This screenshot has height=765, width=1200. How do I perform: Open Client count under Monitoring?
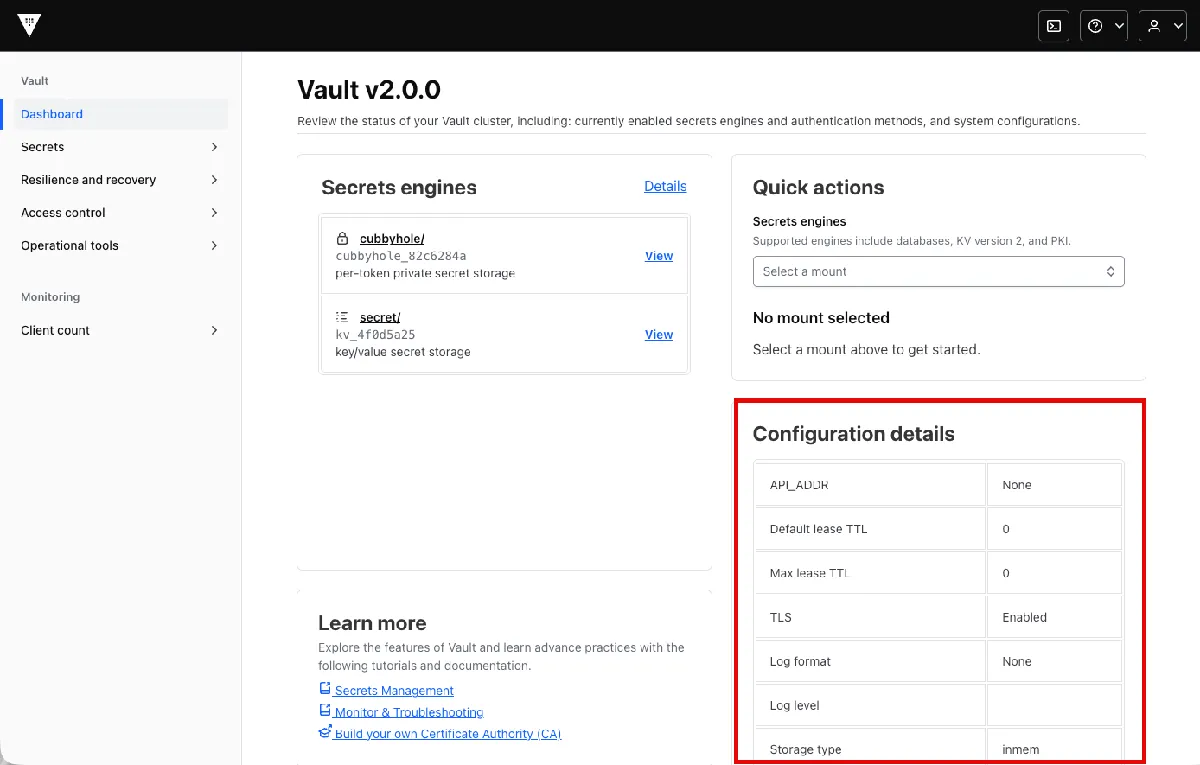120,331
